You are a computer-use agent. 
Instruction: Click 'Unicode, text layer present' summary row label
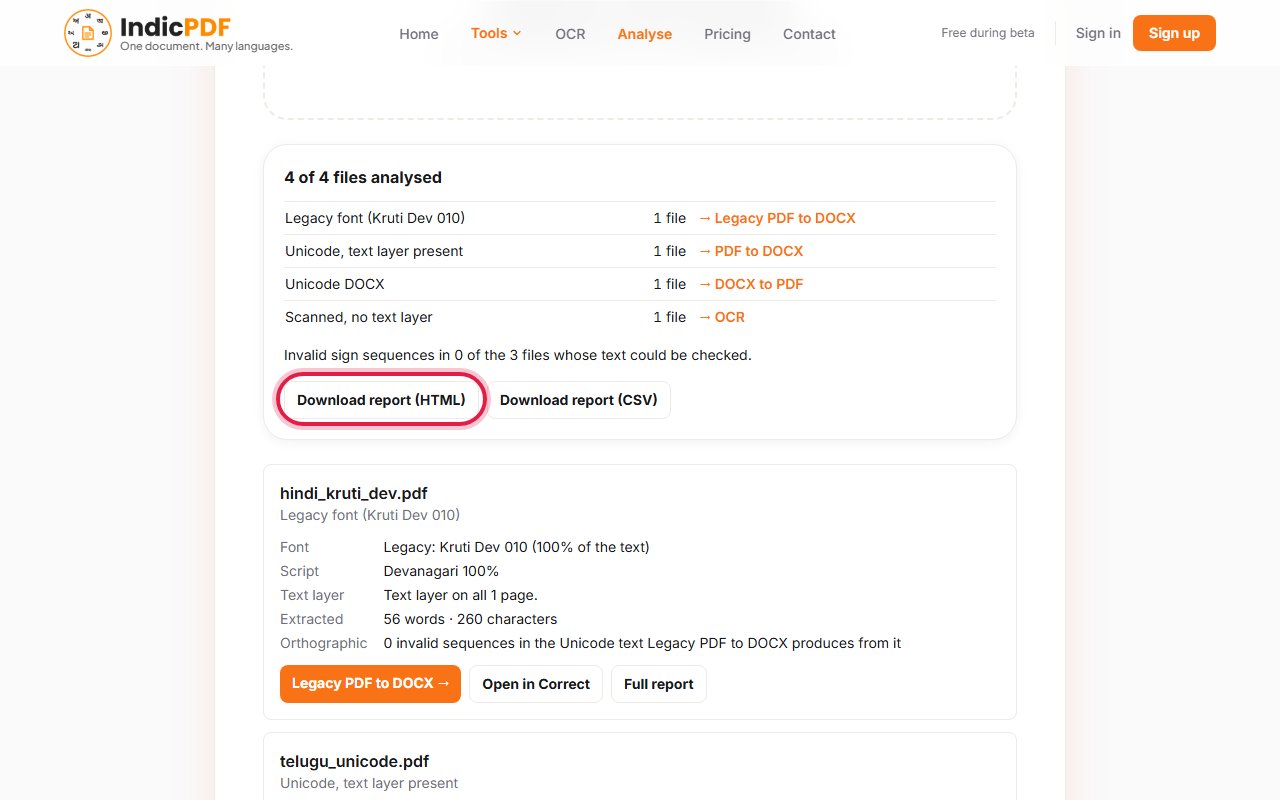click(x=374, y=251)
